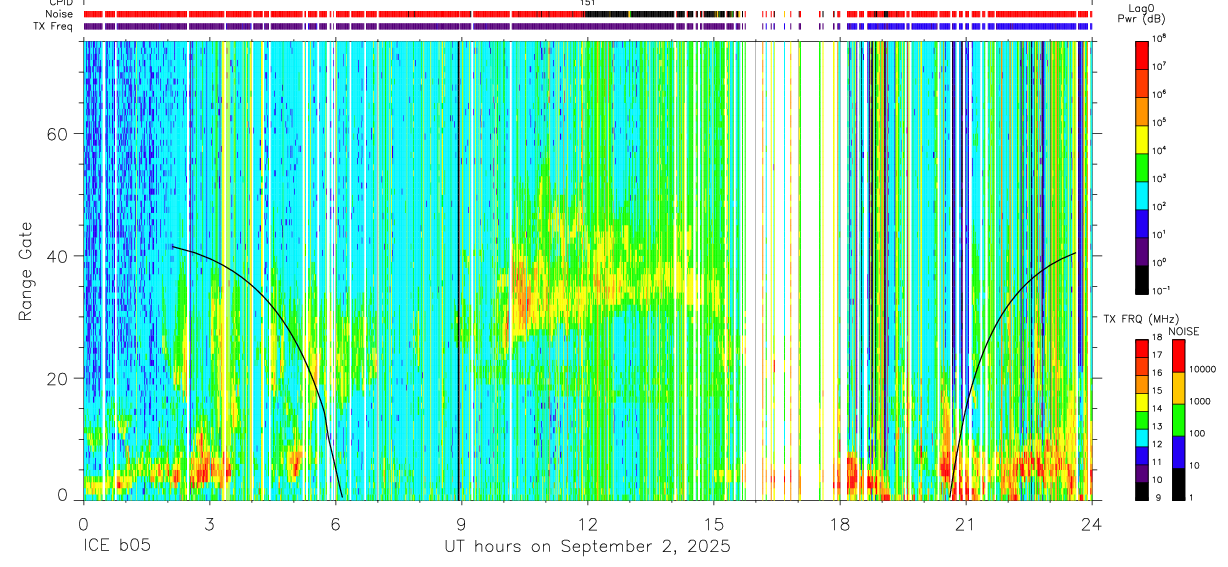Viewport: 1228px width, 567px height.
Task: Click the TX FRQ legend label '14'
Action: (x=1158, y=409)
